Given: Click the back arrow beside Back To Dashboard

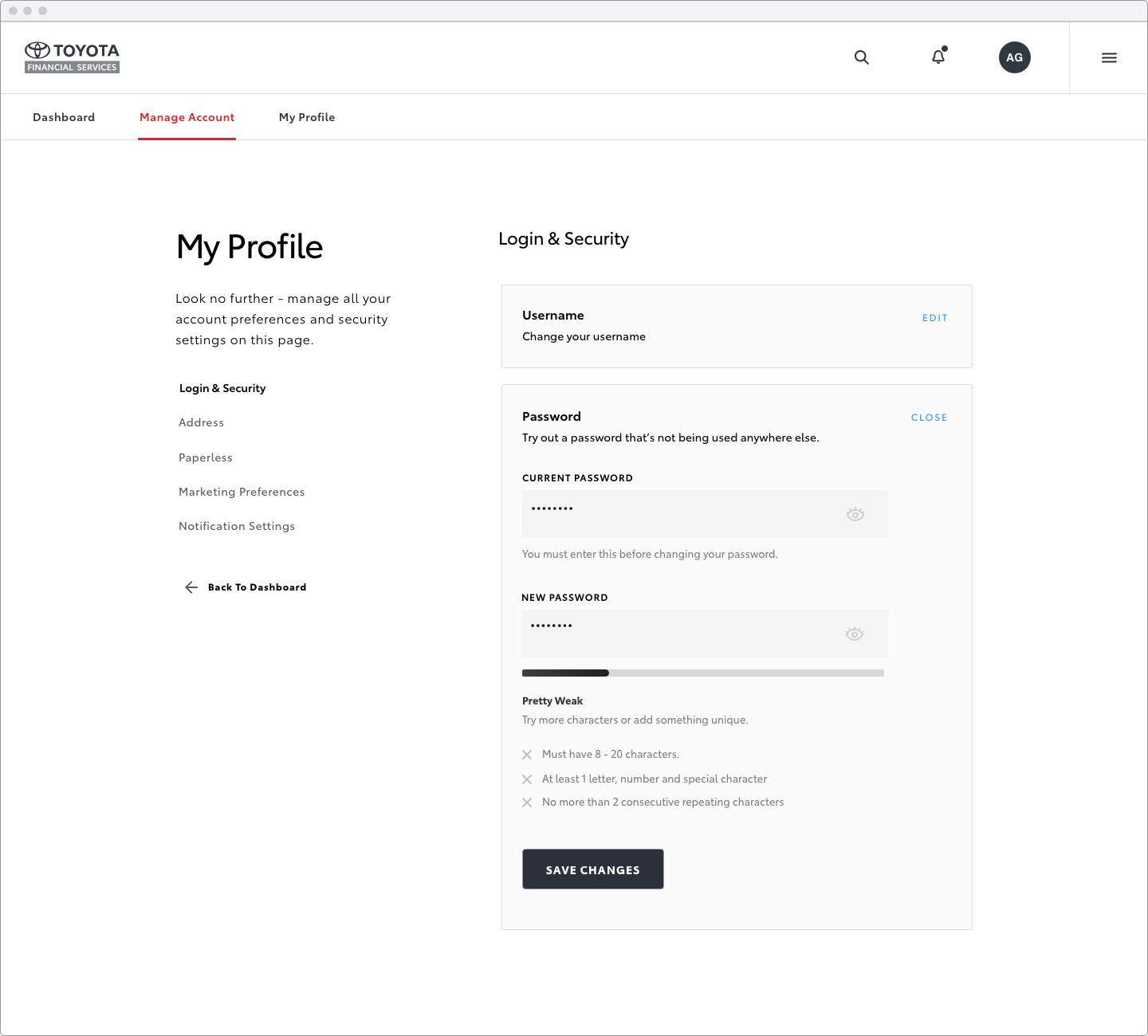Looking at the screenshot, I should [x=191, y=587].
